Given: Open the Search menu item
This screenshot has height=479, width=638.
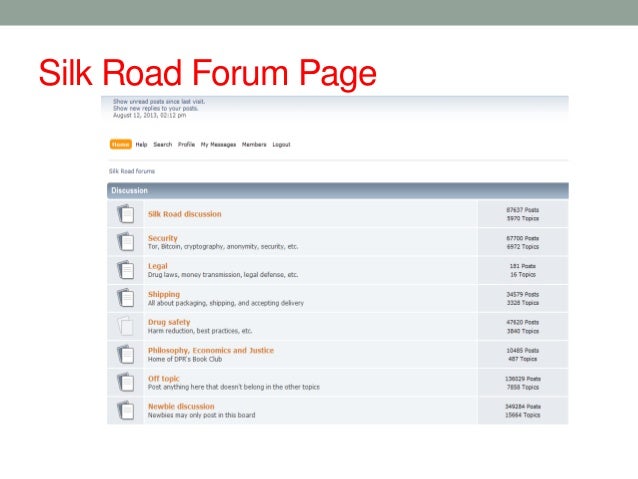Looking at the screenshot, I should (x=163, y=144).
